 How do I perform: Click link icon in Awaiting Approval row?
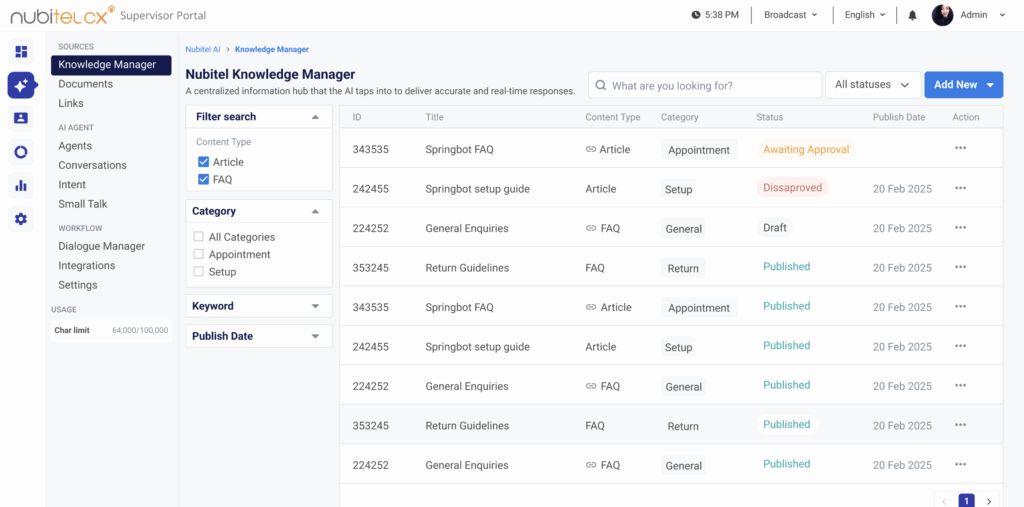point(591,150)
